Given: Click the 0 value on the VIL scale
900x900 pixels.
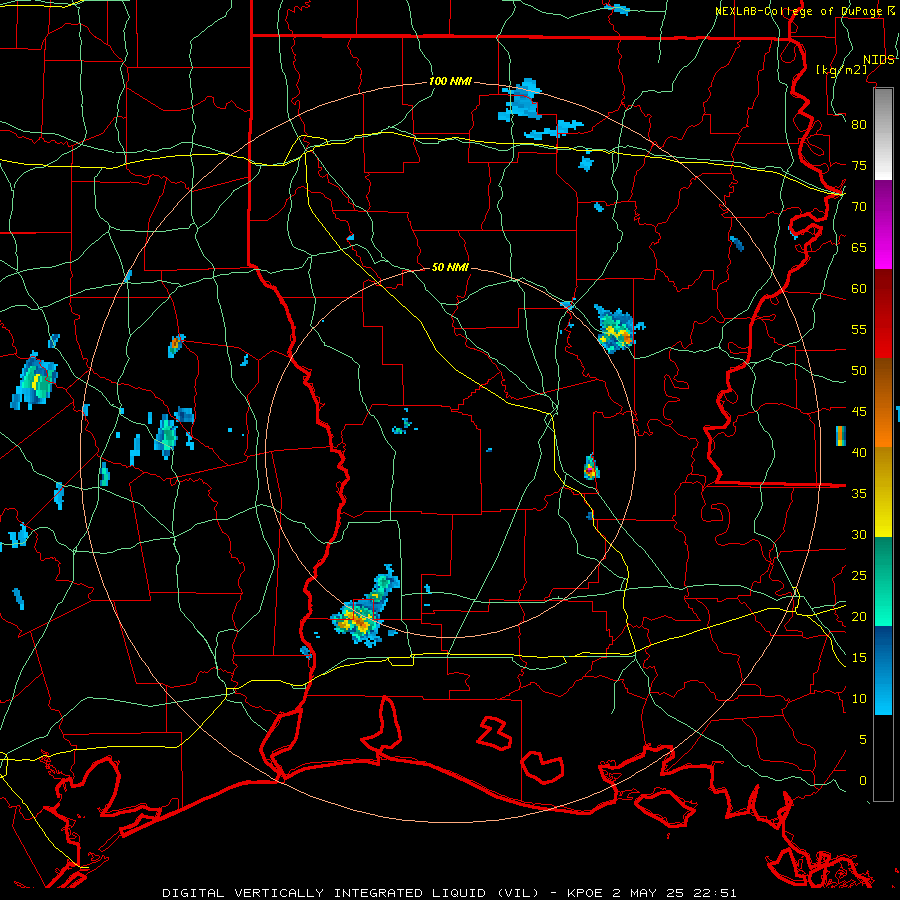Looking at the screenshot, I should click(x=863, y=781).
